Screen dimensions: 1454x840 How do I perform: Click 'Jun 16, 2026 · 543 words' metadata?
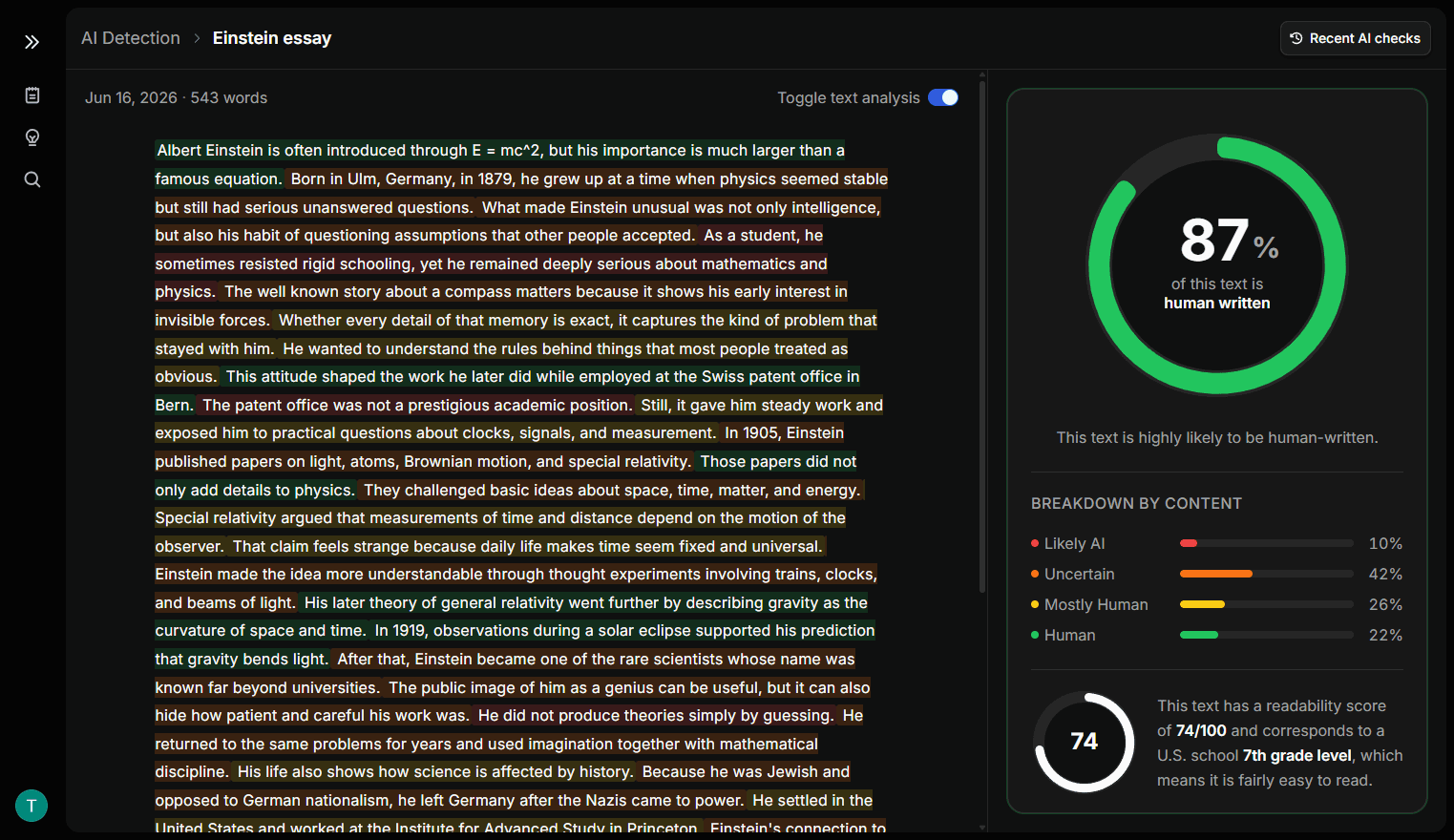[176, 97]
